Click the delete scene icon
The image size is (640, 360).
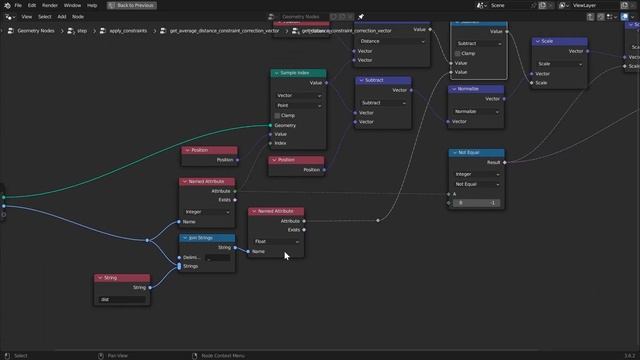(551, 5)
